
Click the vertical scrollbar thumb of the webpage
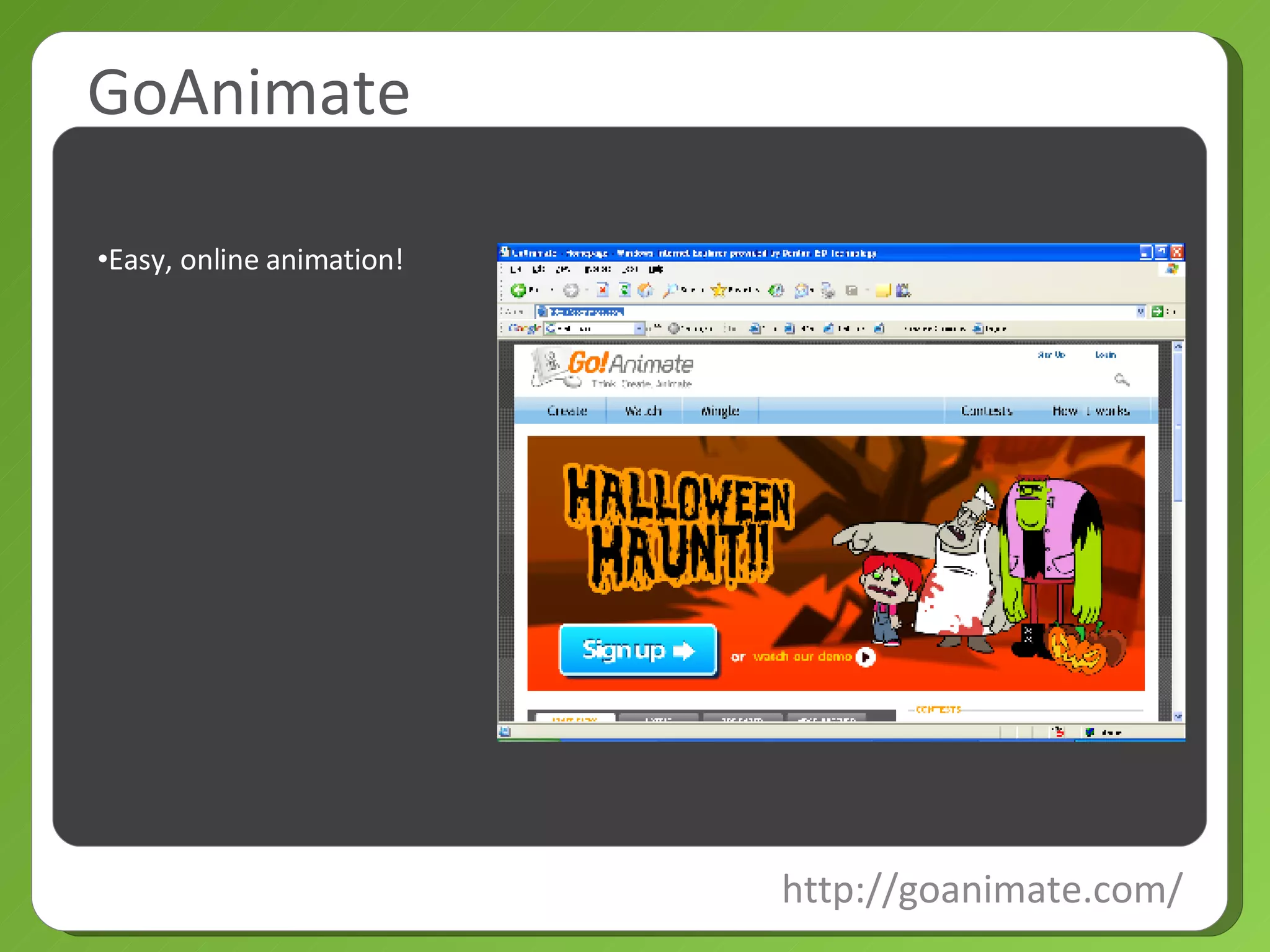(x=1178, y=426)
